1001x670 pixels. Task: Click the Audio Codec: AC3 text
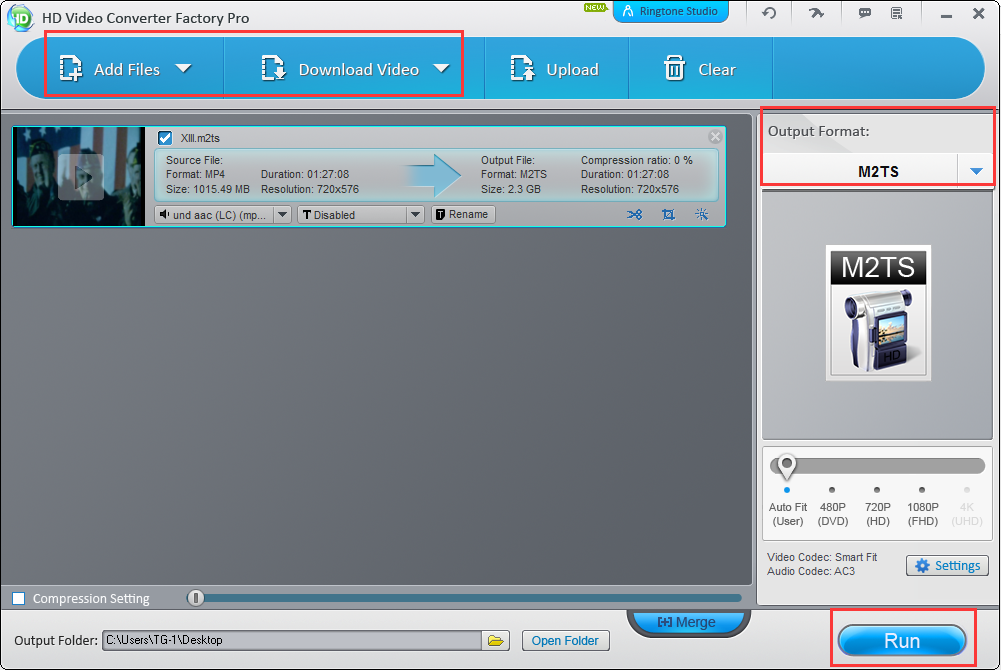point(811,571)
